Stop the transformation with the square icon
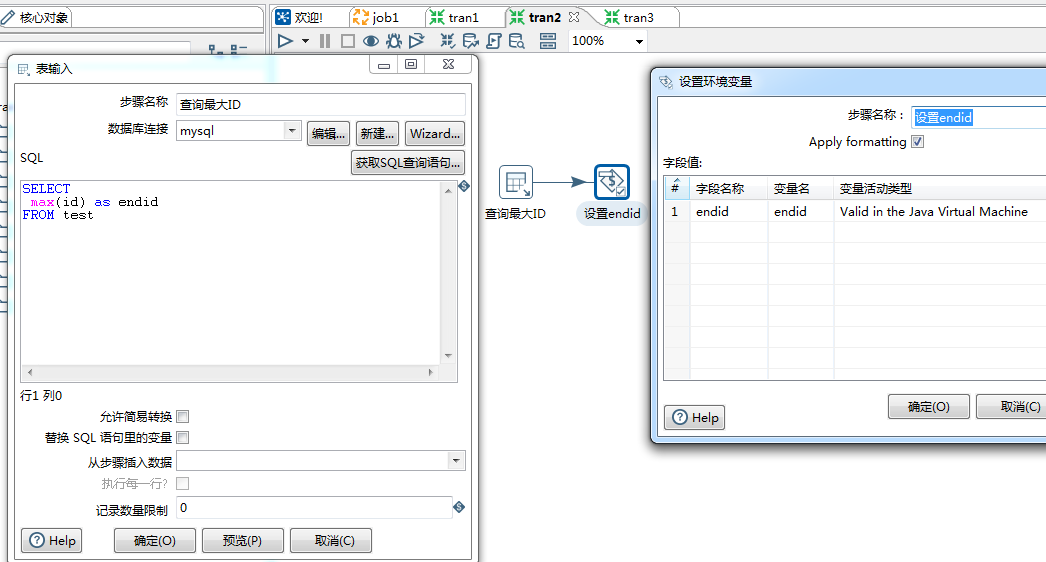Screen dimensions: 1046x562 pos(348,41)
